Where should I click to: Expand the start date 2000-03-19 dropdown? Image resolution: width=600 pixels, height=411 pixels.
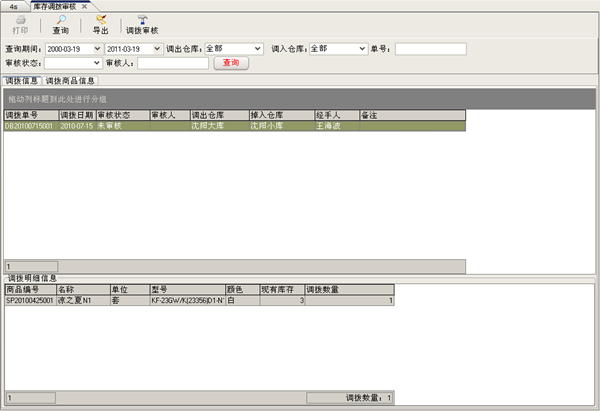click(x=97, y=48)
